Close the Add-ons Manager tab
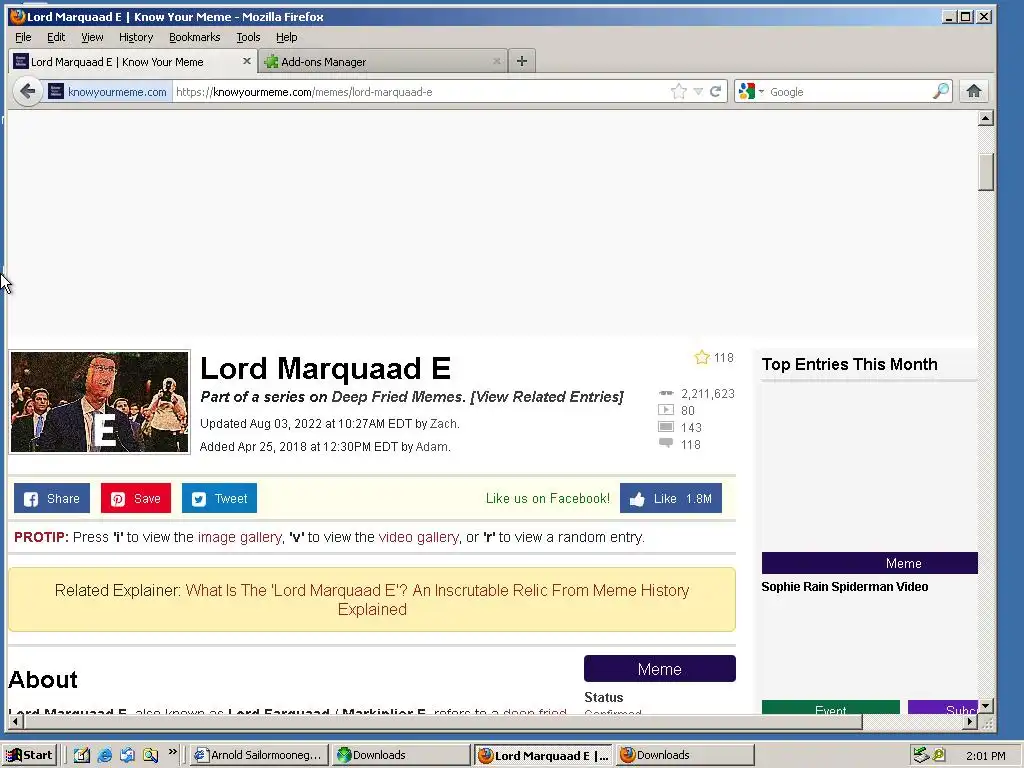This screenshot has height=768, width=1024. pos(497,61)
